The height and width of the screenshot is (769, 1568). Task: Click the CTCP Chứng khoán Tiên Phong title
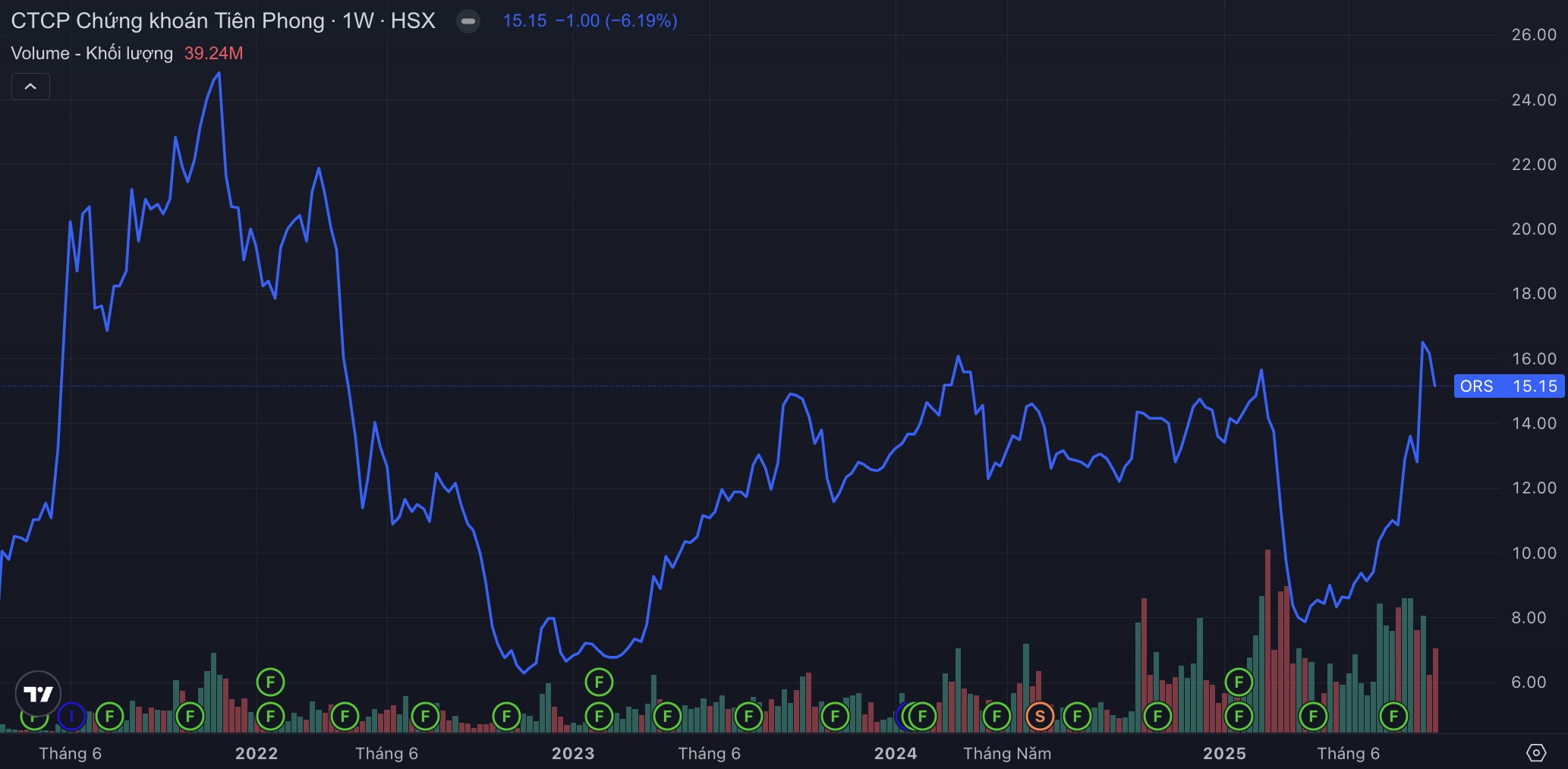pos(167,20)
